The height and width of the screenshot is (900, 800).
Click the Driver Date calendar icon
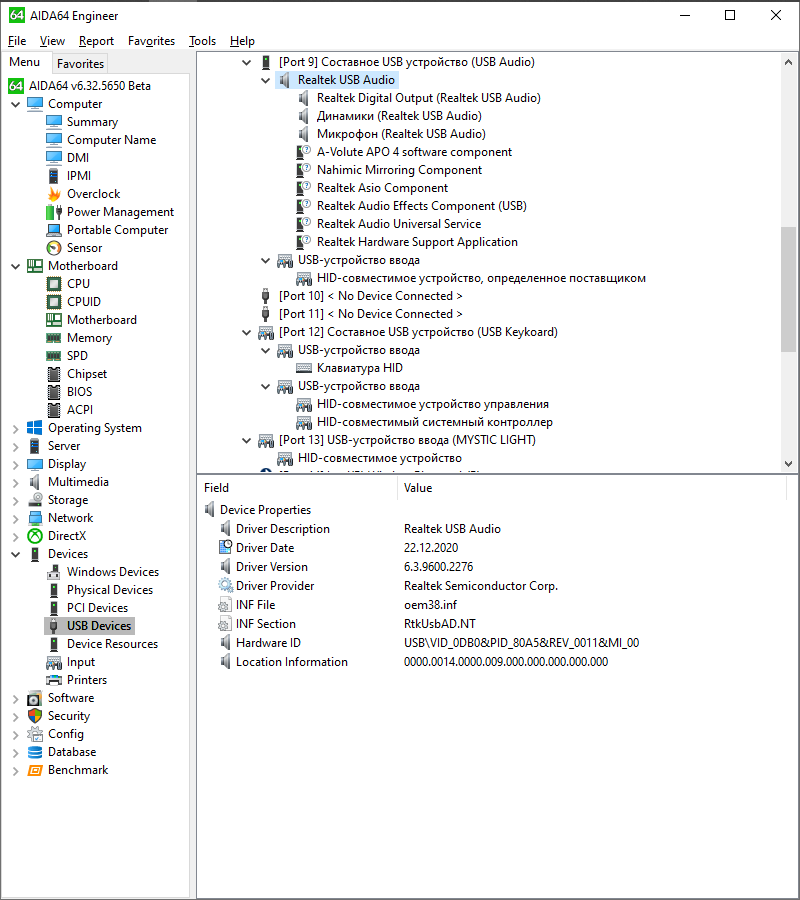tap(225, 548)
